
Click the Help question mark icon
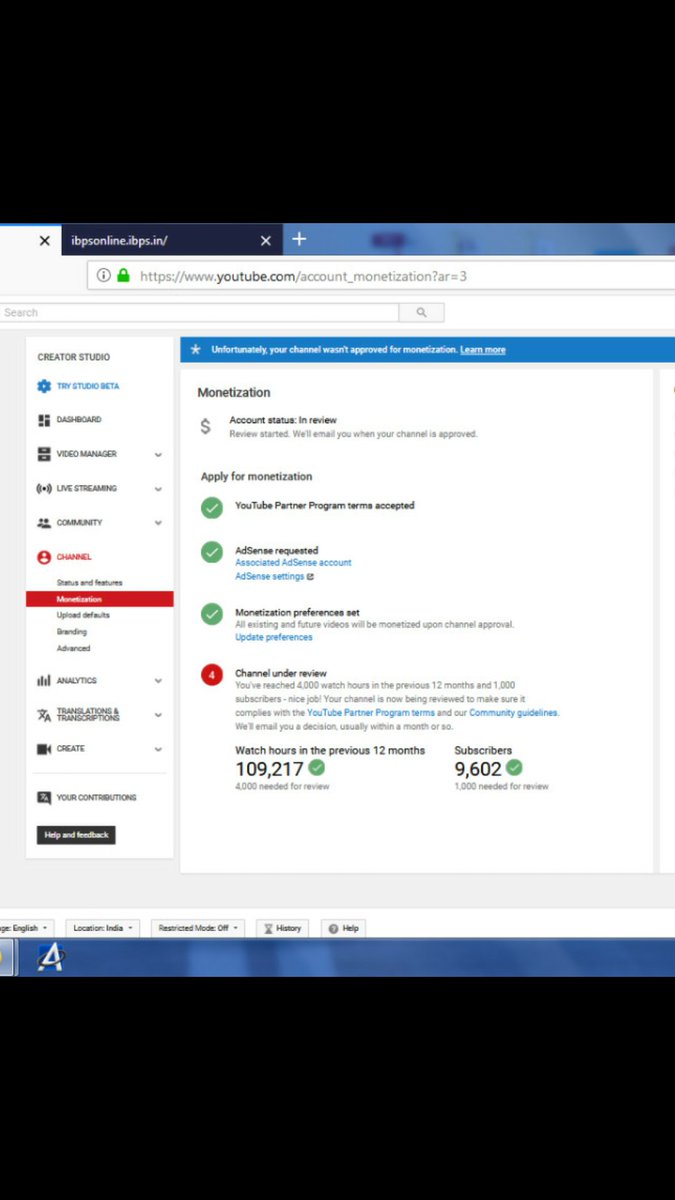(333, 928)
